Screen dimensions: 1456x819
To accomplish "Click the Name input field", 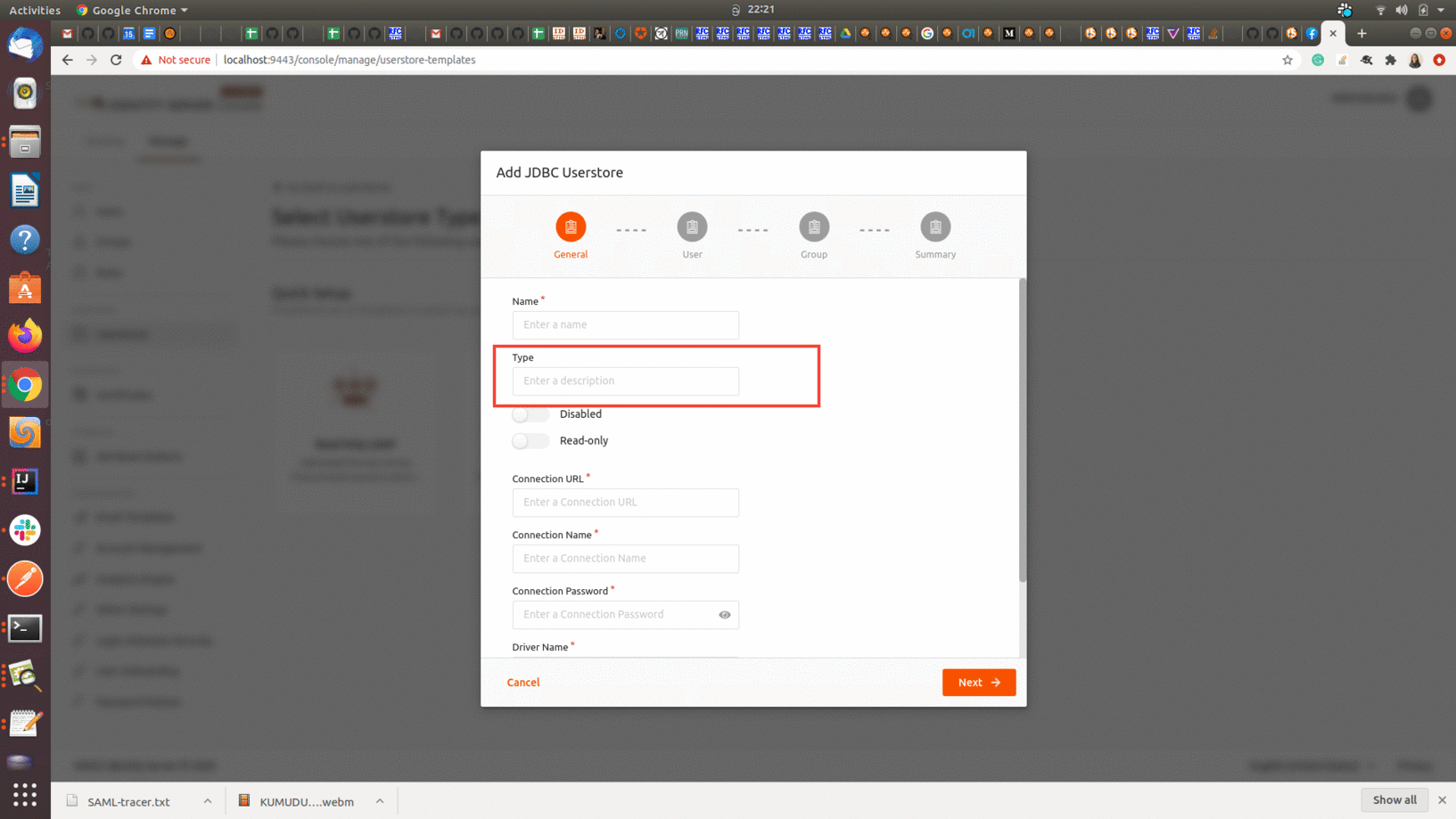I will pyautogui.click(x=625, y=325).
